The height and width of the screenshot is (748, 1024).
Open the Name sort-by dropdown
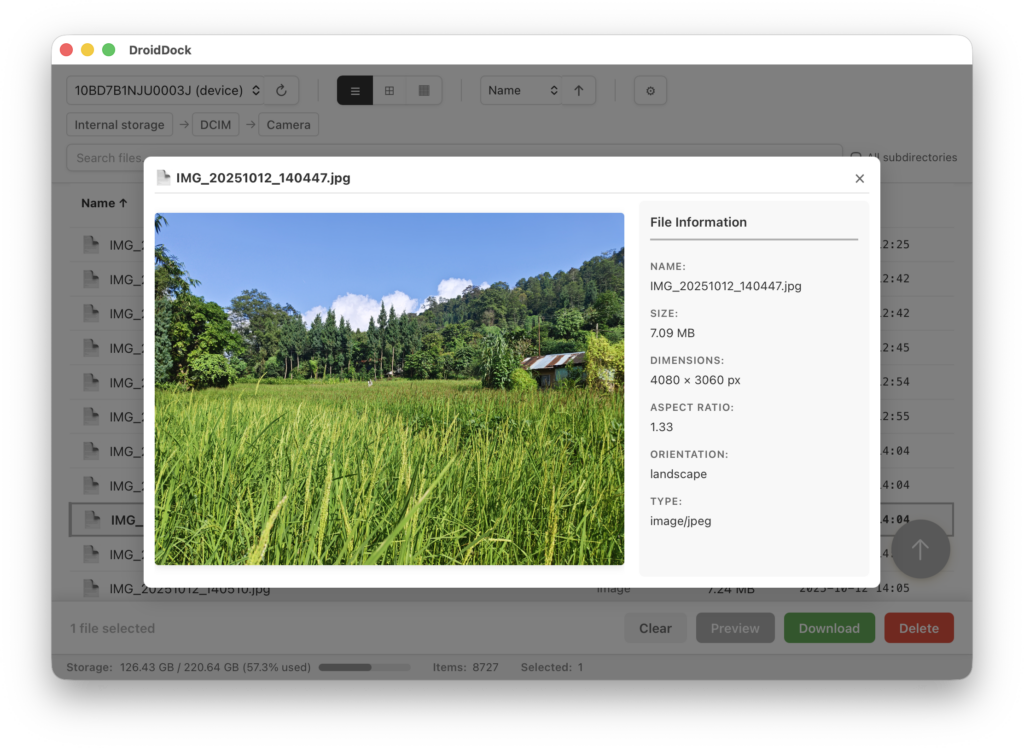(521, 91)
